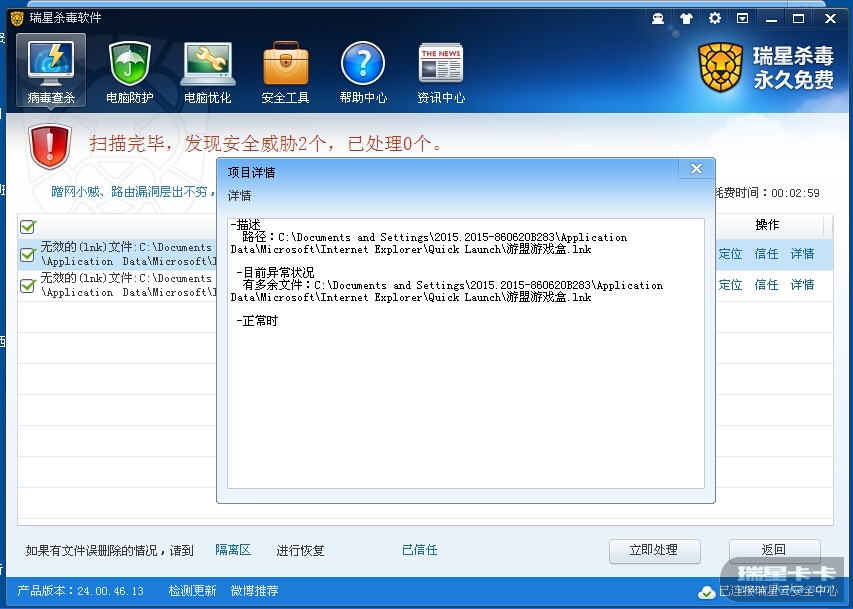Click the 目前异常状况 line in details box
This screenshot has width=853, height=609.
275,273
